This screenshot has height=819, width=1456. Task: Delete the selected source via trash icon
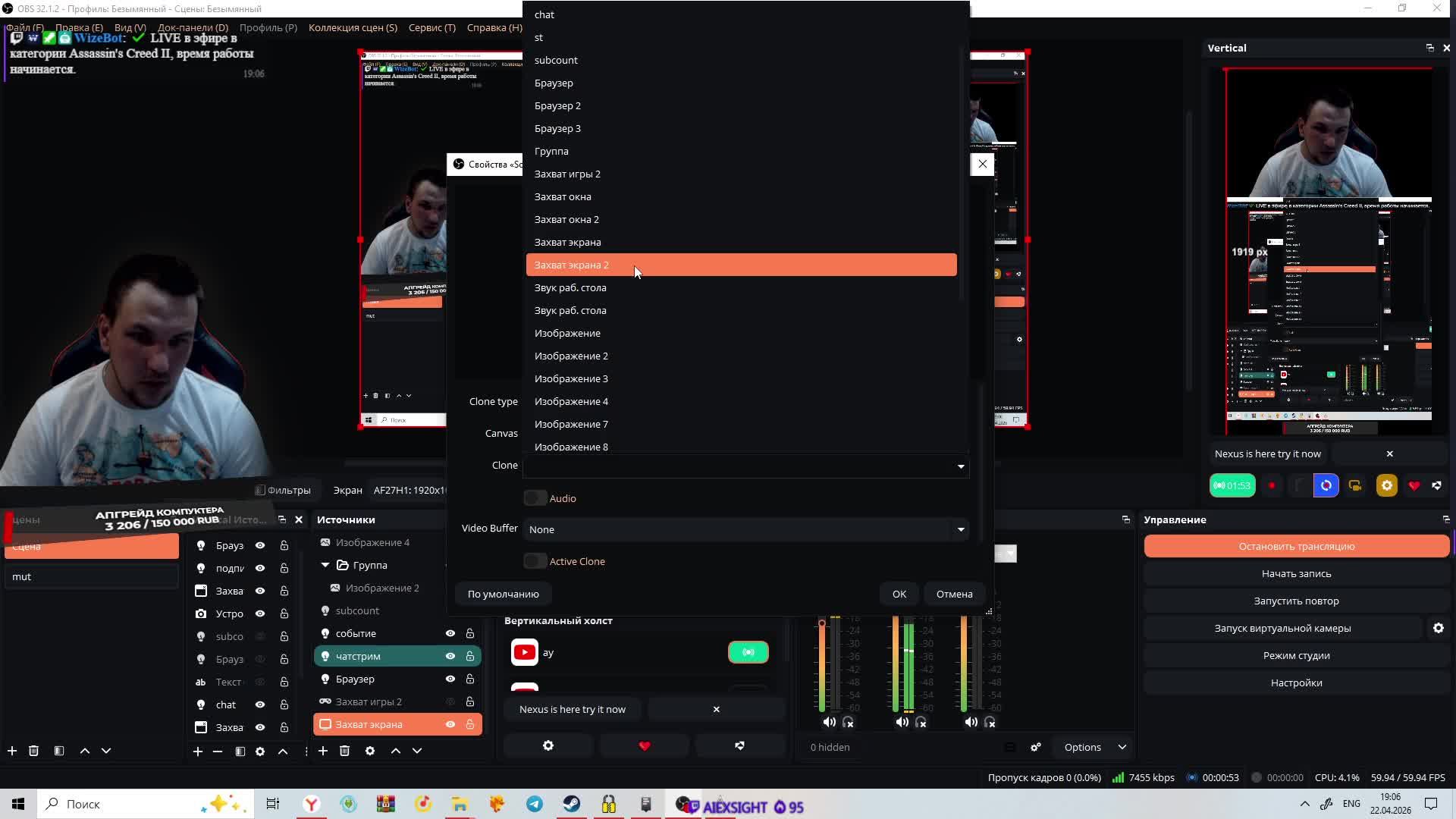click(x=344, y=751)
